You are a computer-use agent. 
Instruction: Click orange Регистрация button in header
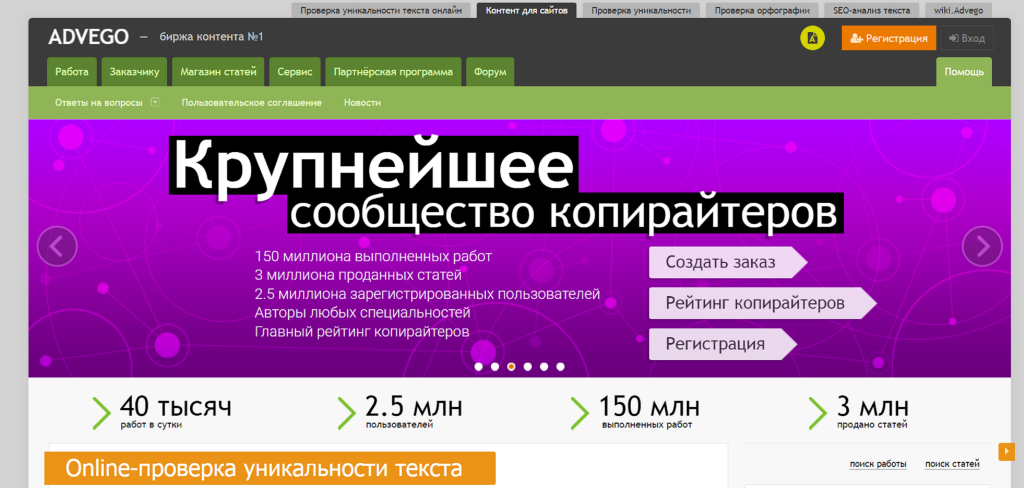[889, 38]
